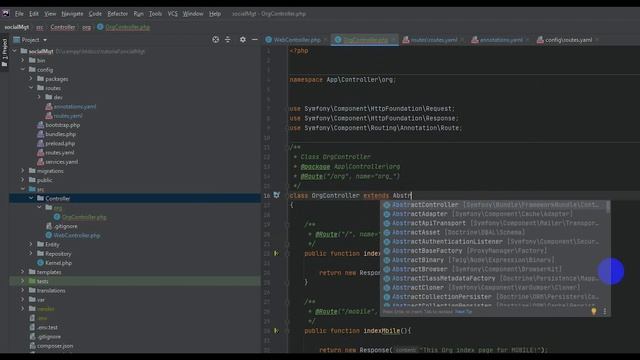
Task: Switch to the annotations.yaml tab
Action: tap(501, 40)
